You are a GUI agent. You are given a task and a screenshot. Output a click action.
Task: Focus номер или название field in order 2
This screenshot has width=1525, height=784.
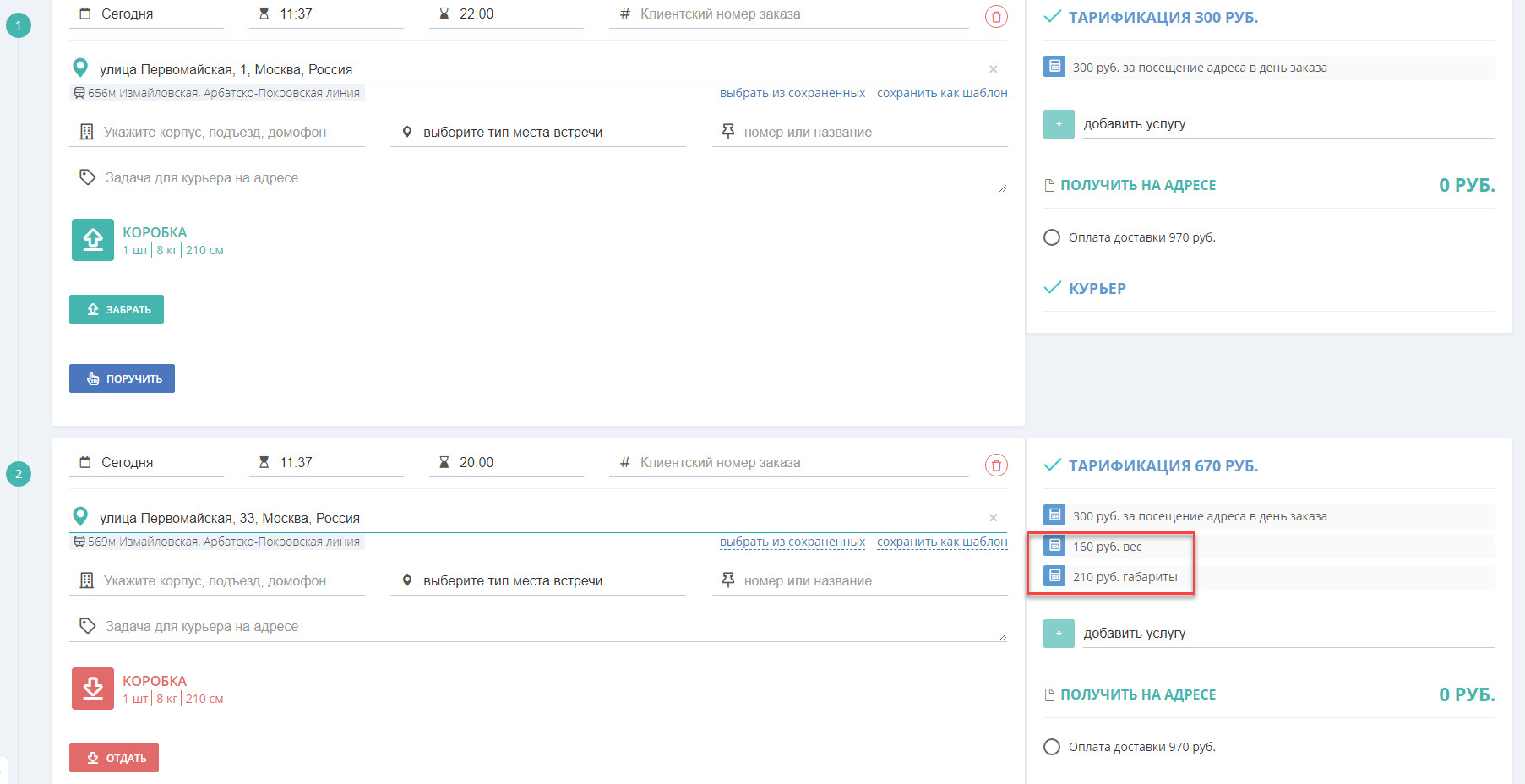click(x=860, y=580)
